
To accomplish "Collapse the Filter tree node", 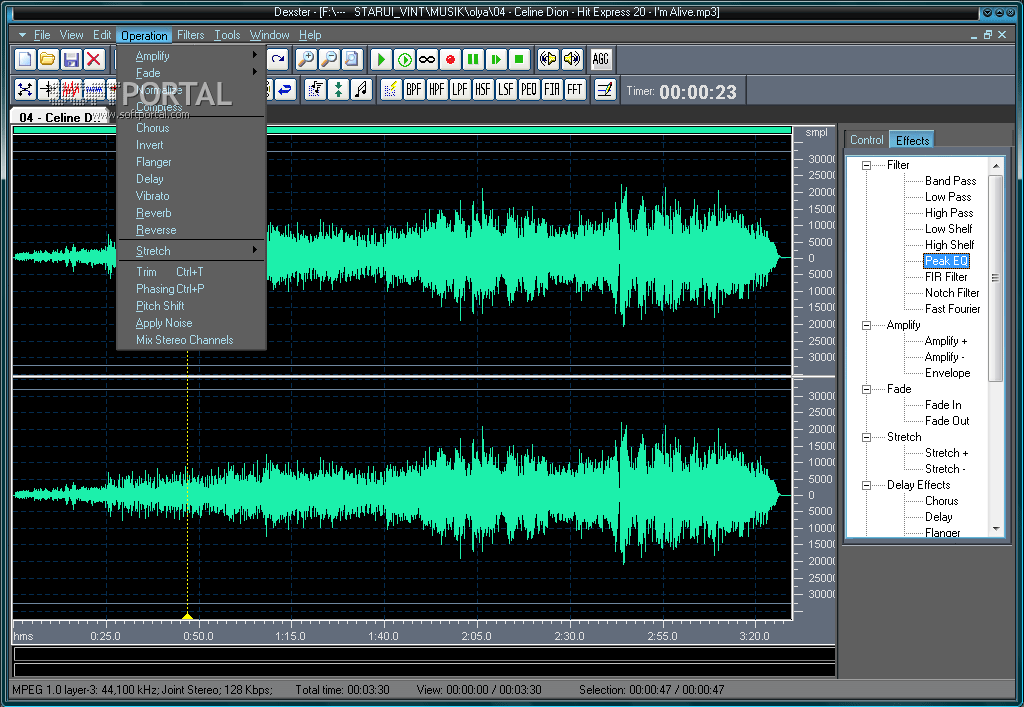I will 866,165.
